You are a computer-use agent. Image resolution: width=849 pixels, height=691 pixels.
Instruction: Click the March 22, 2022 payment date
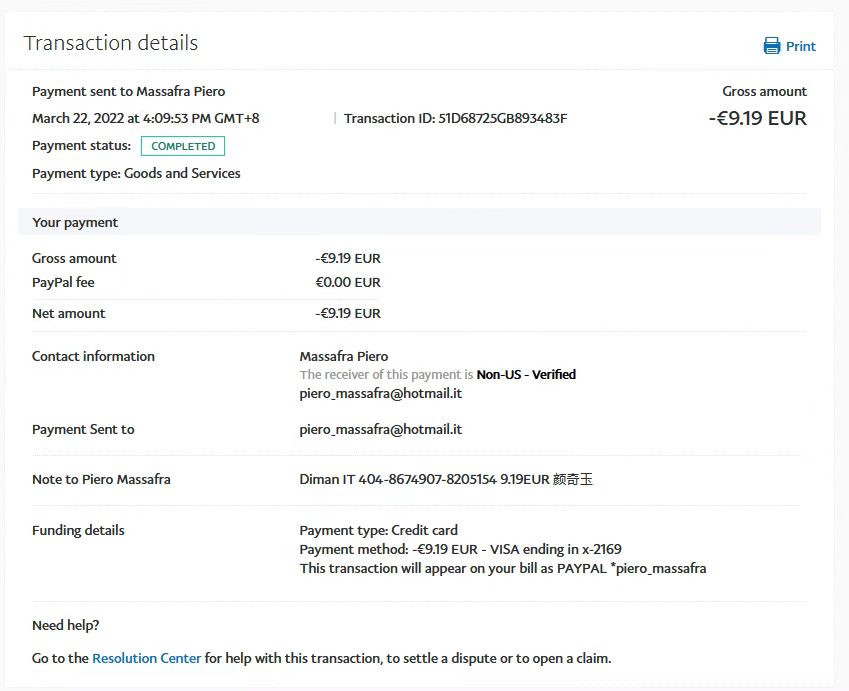[145, 118]
